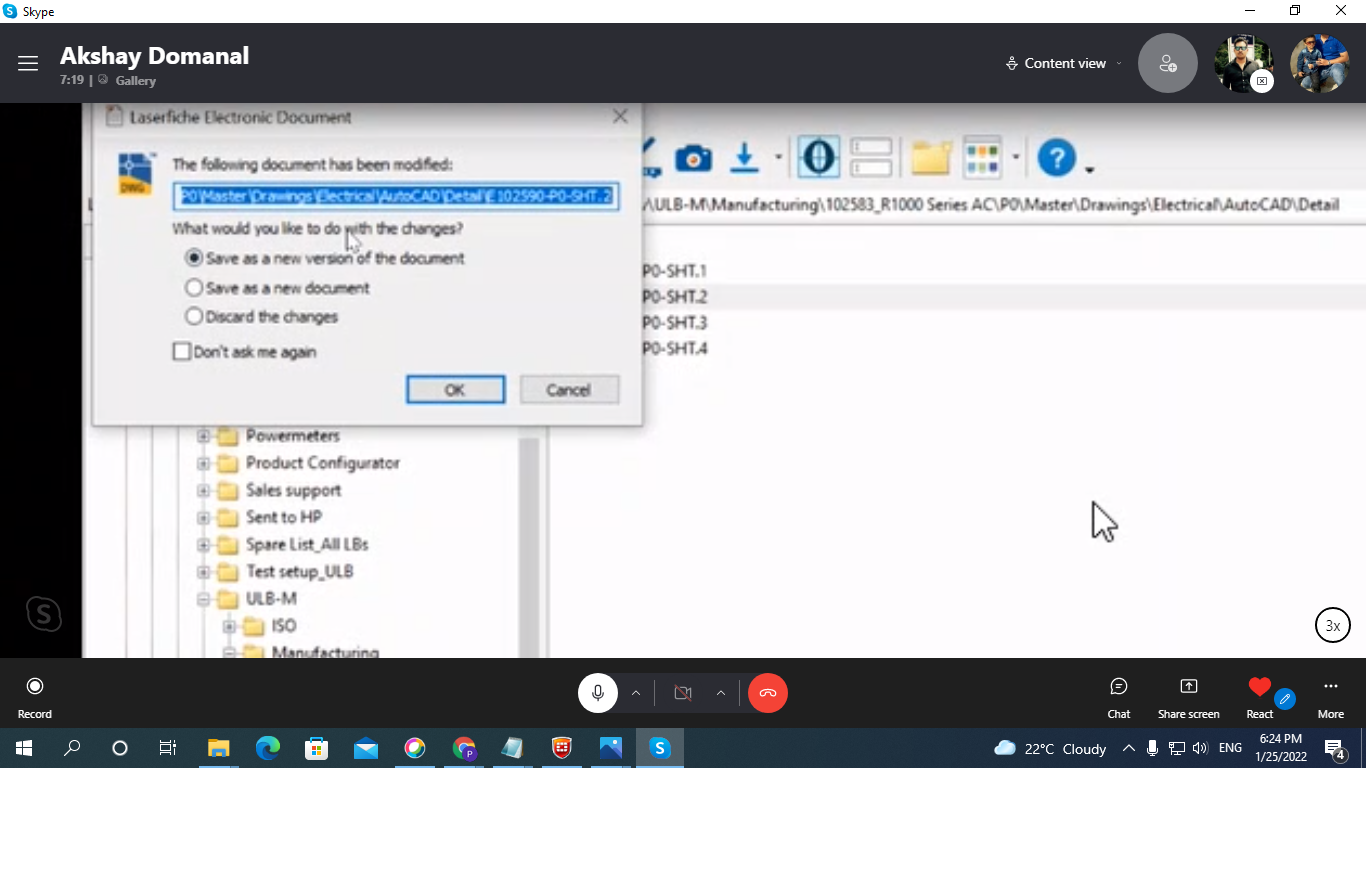Open the Windows Start menu
This screenshot has height=888, width=1366.
[24, 748]
